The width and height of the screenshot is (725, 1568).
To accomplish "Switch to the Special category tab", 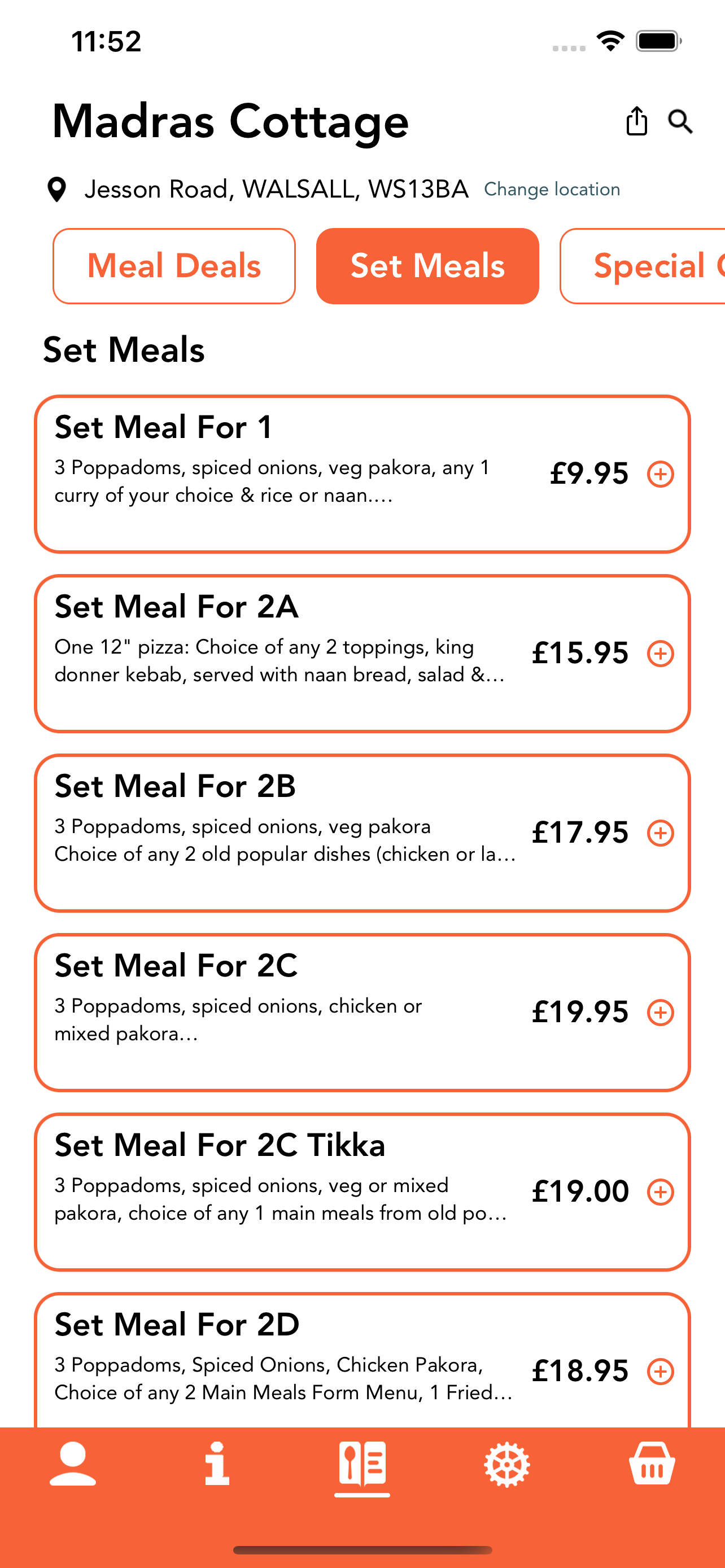I will click(642, 266).
